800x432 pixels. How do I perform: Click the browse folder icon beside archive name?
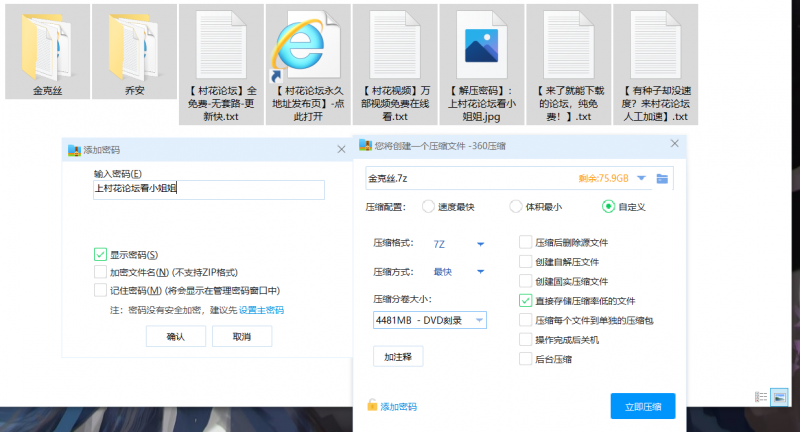pos(662,179)
